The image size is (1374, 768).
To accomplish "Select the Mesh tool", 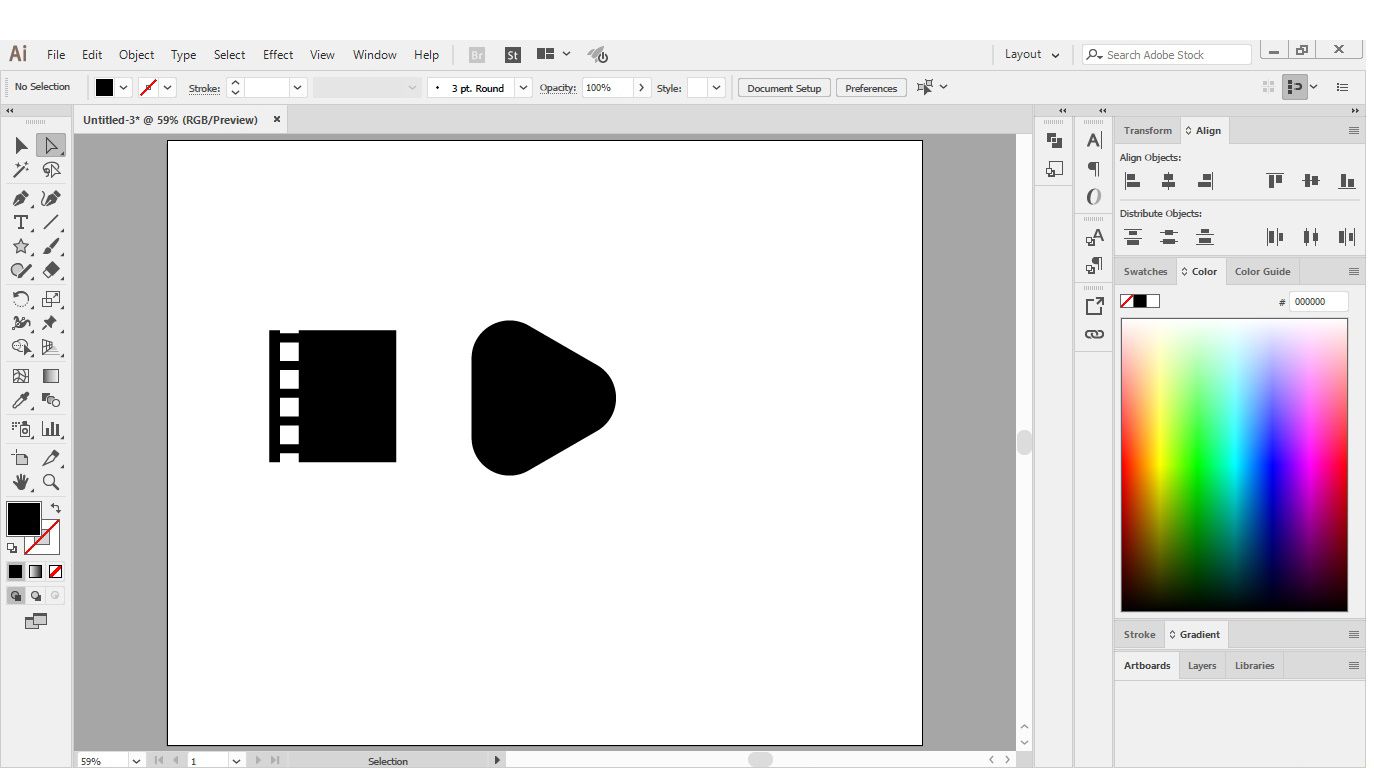I will (x=21, y=376).
